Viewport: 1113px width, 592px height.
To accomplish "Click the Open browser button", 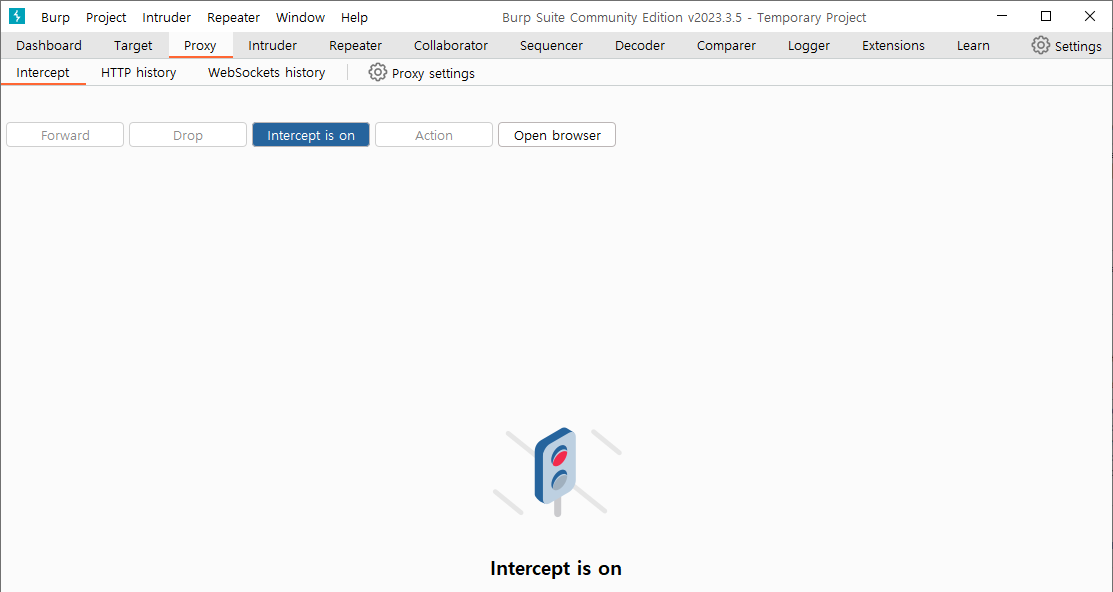I will click(x=557, y=135).
